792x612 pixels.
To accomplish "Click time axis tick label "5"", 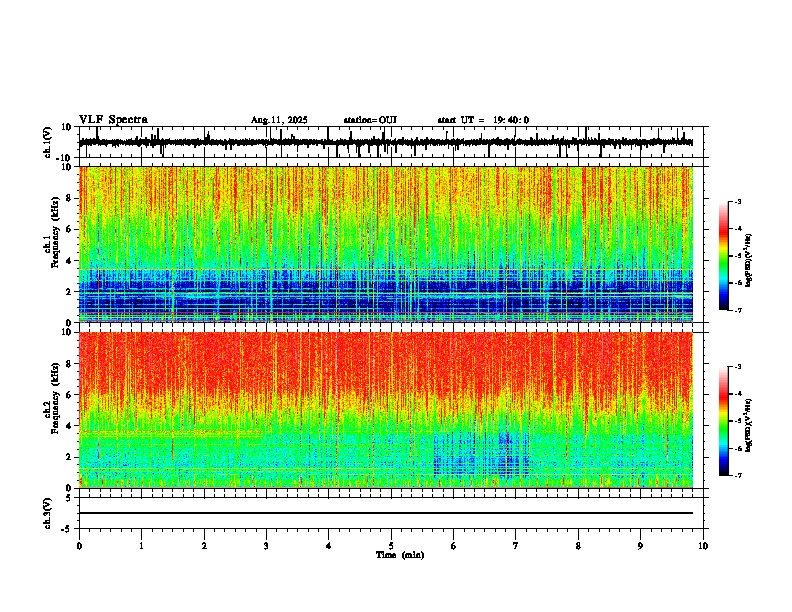I will click(x=391, y=546).
